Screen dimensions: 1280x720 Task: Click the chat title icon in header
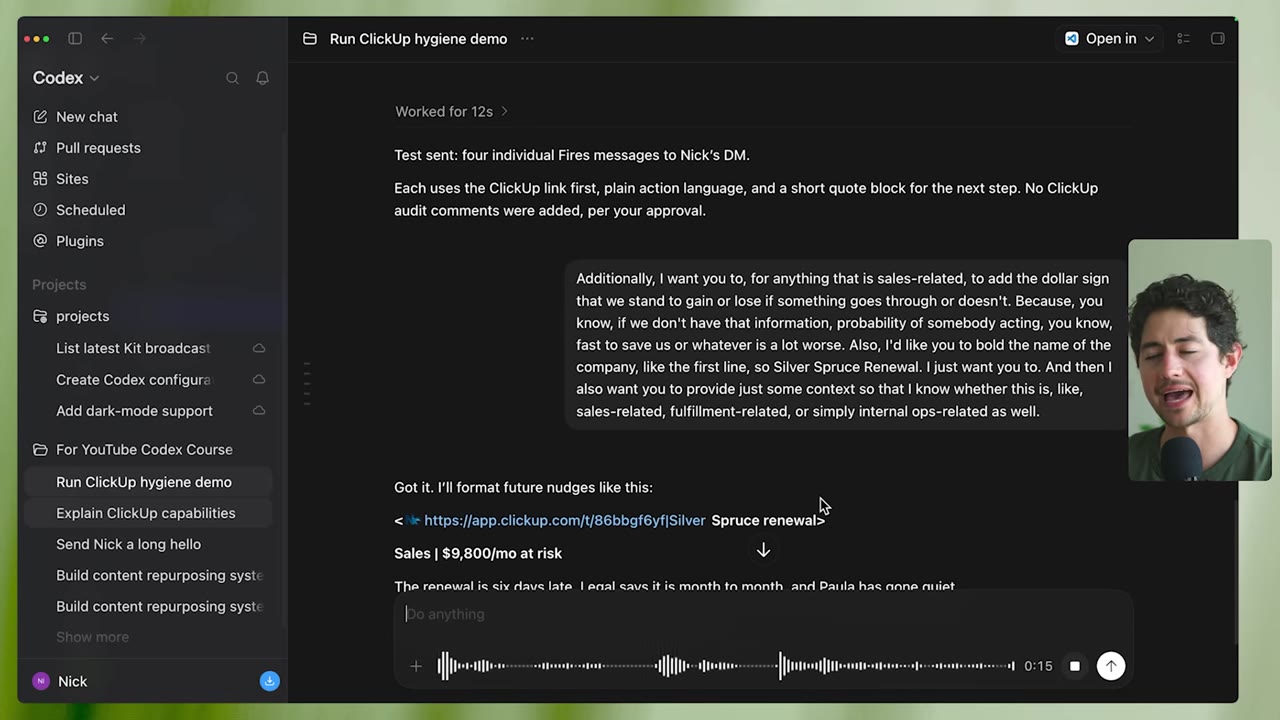[310, 39]
